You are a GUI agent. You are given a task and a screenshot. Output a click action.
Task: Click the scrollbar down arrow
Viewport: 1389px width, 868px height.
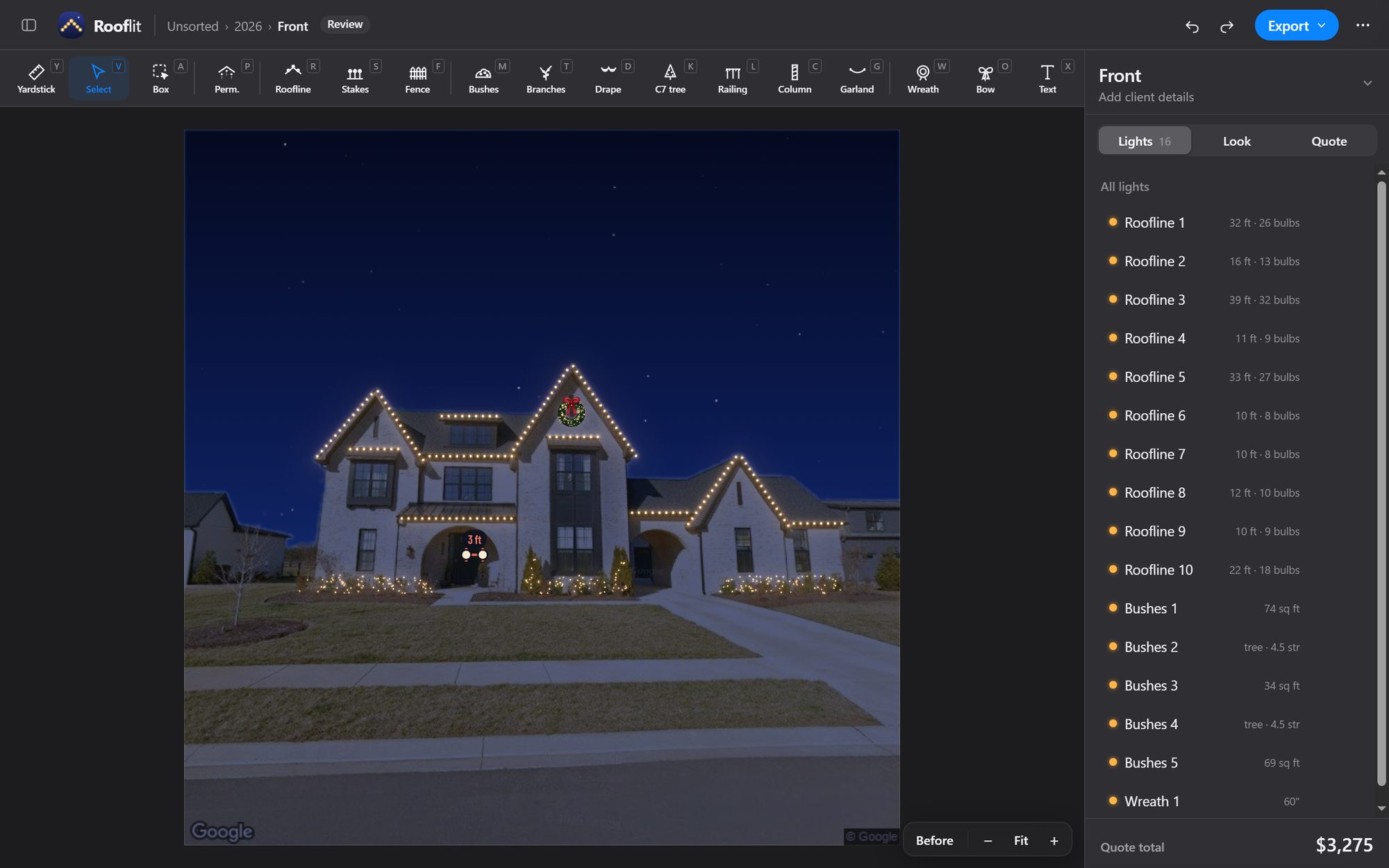tap(1381, 808)
